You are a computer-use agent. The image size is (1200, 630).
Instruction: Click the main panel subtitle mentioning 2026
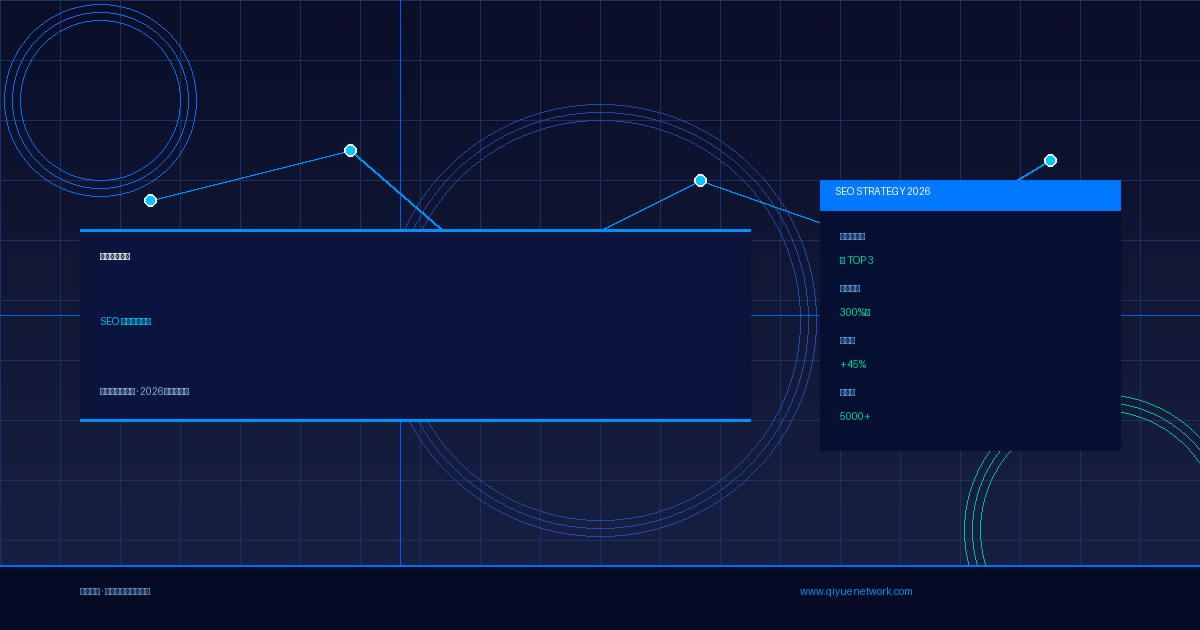(x=144, y=391)
